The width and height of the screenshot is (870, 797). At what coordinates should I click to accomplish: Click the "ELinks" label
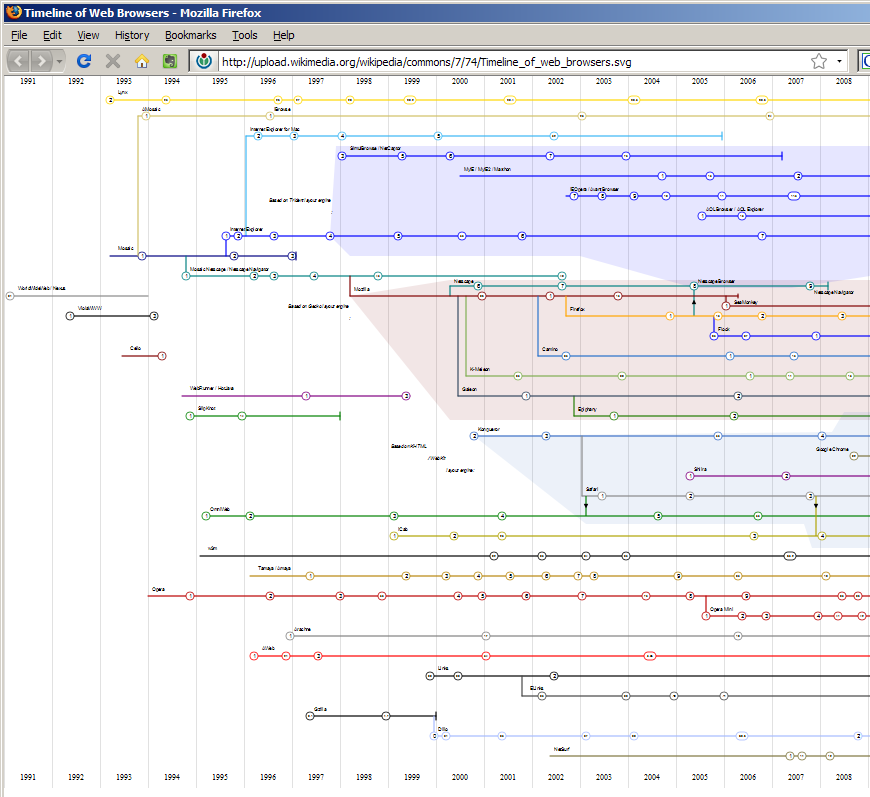(x=536, y=687)
